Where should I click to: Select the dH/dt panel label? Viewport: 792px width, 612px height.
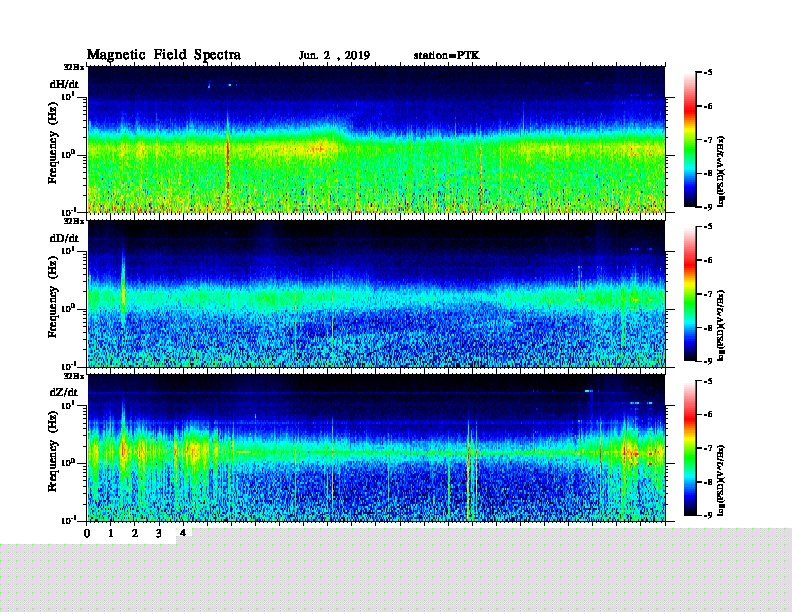point(64,84)
